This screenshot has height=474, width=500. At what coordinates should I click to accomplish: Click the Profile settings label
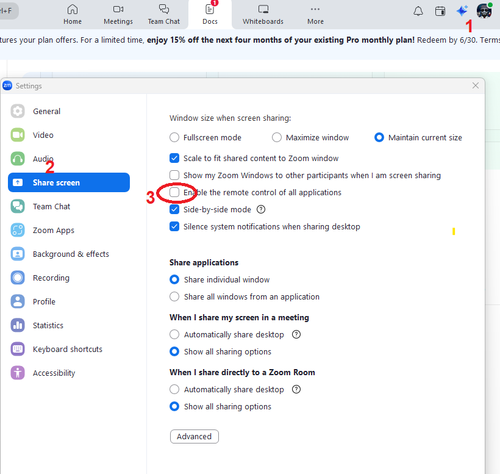tap(44, 302)
